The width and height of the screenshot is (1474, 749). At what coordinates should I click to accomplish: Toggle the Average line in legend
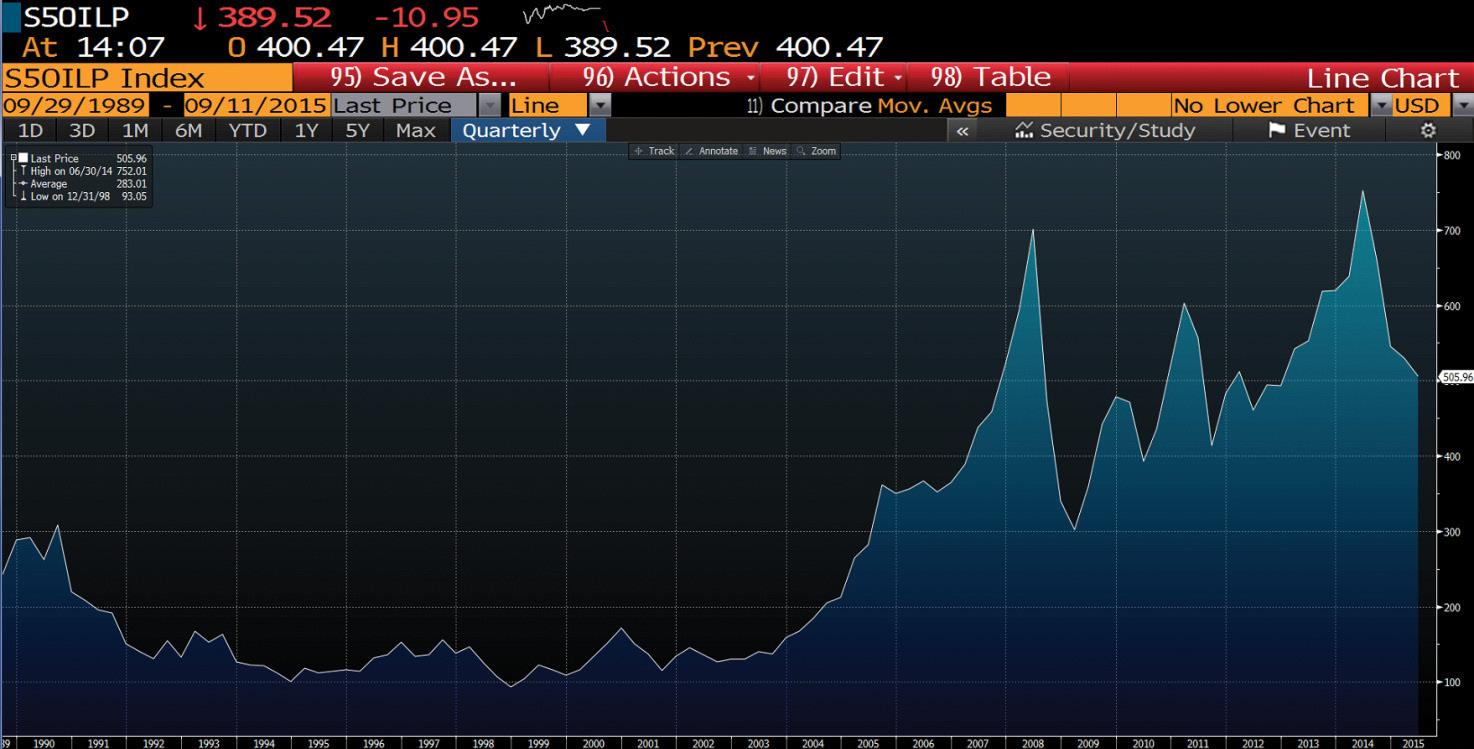pos(47,183)
